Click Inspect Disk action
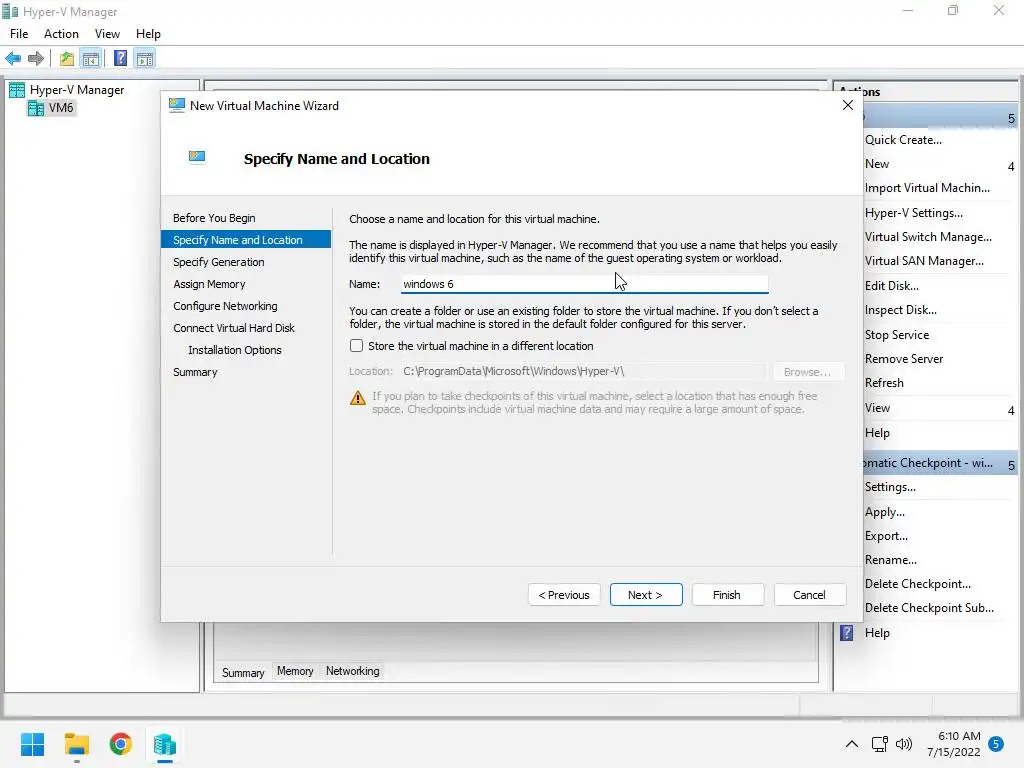Viewport: 1024px width, 768px height. (901, 310)
